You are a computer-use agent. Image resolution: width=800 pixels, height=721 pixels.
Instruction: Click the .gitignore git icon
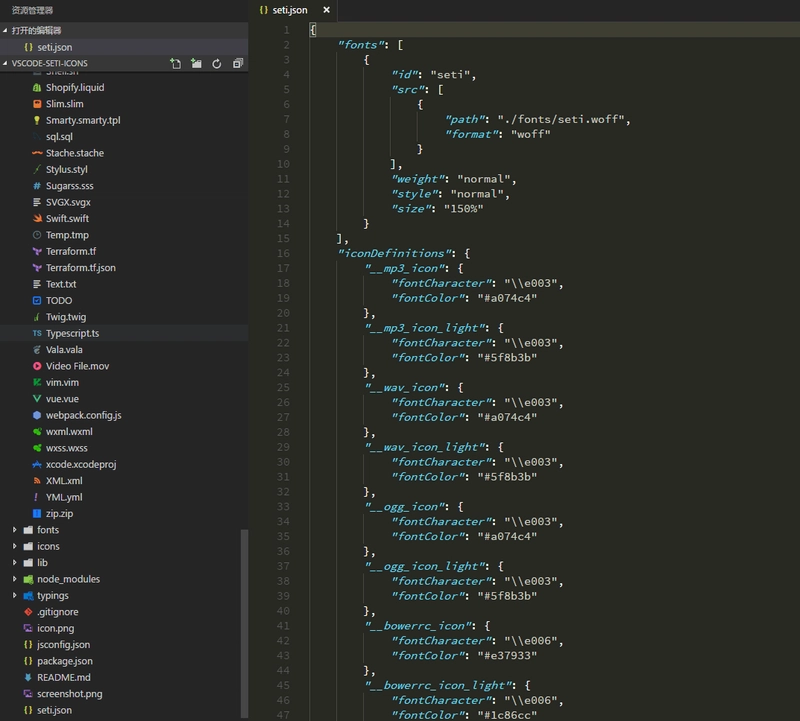(x=28, y=612)
